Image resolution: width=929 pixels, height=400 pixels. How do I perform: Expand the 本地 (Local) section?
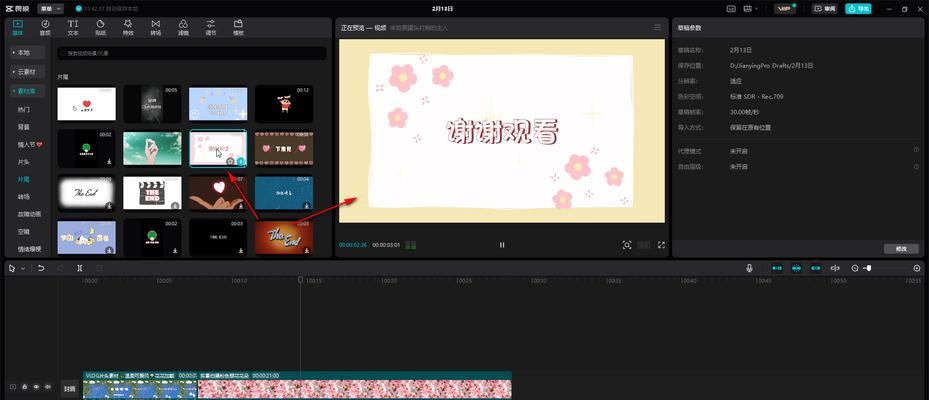[x=27, y=53]
